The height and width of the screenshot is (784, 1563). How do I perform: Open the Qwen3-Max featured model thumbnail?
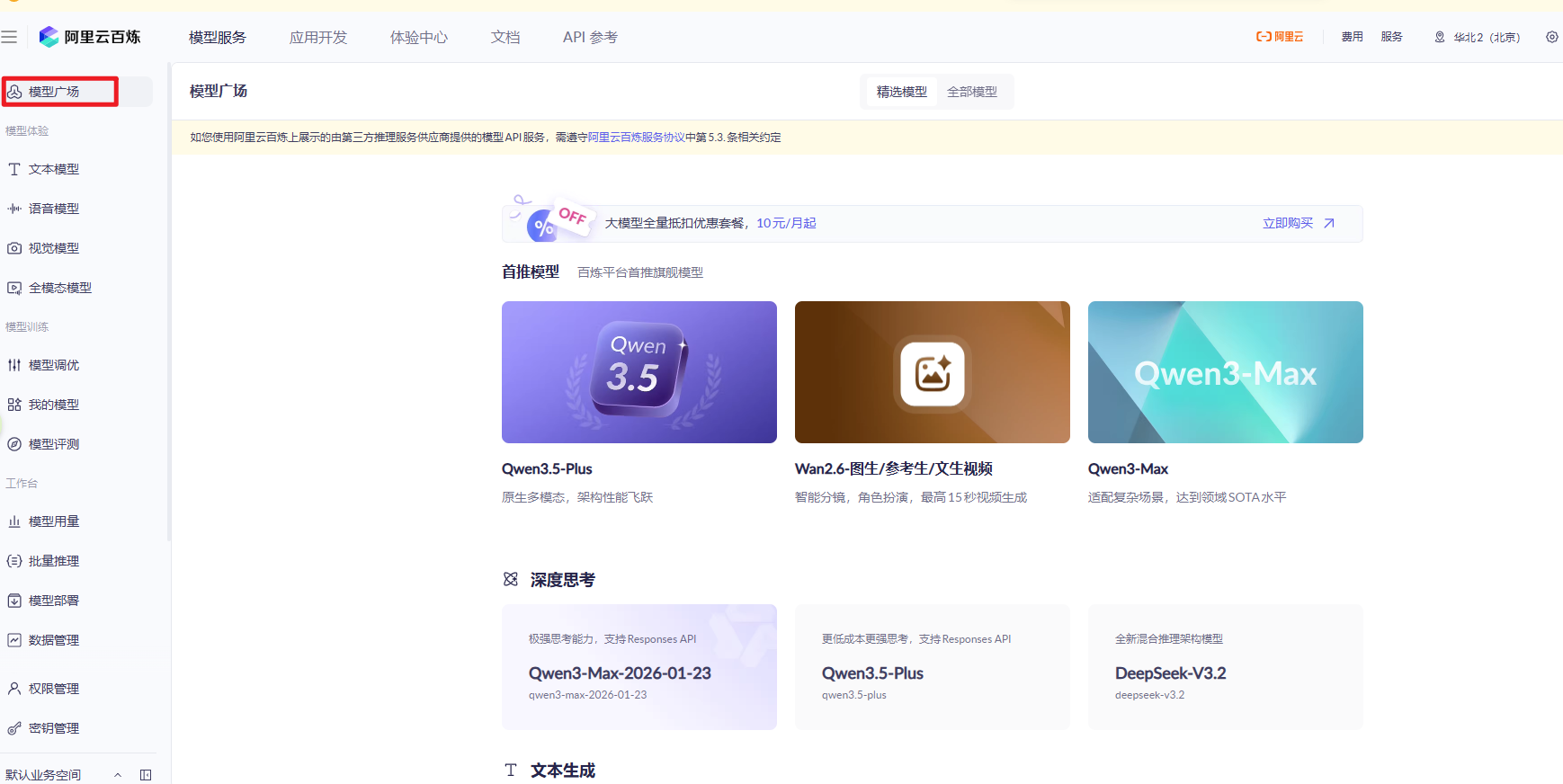point(1226,372)
